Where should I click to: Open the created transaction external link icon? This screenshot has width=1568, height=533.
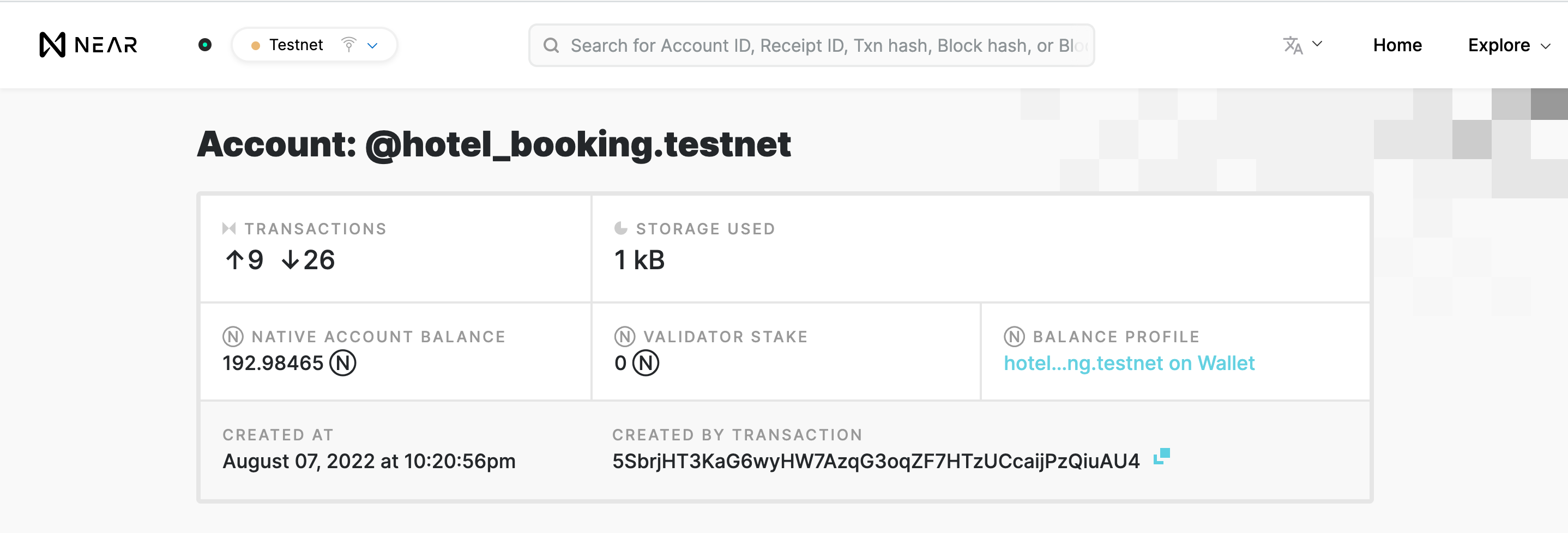click(x=1161, y=457)
